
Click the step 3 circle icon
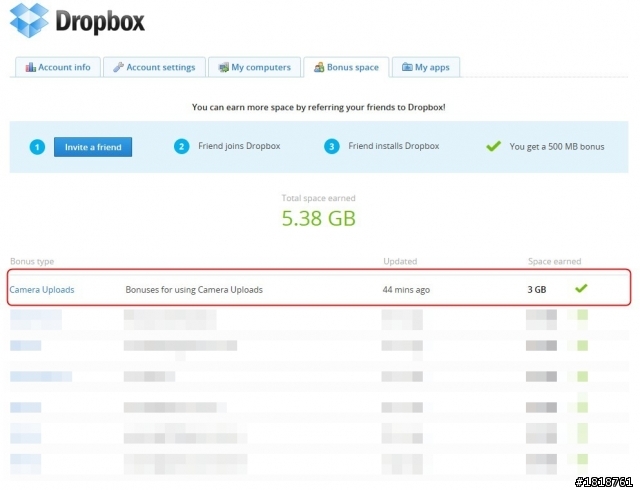click(331, 146)
